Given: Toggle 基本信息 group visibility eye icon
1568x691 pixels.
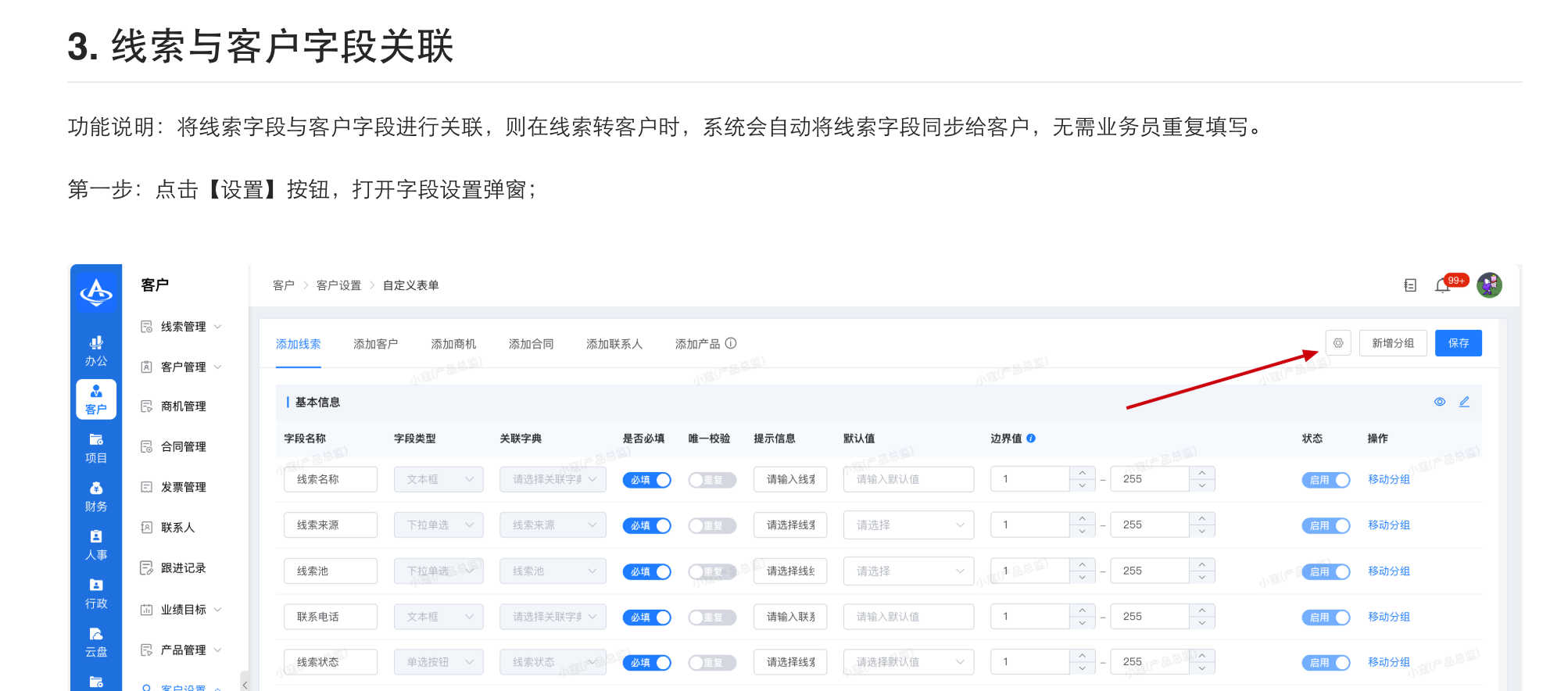Looking at the screenshot, I should 1439,402.
